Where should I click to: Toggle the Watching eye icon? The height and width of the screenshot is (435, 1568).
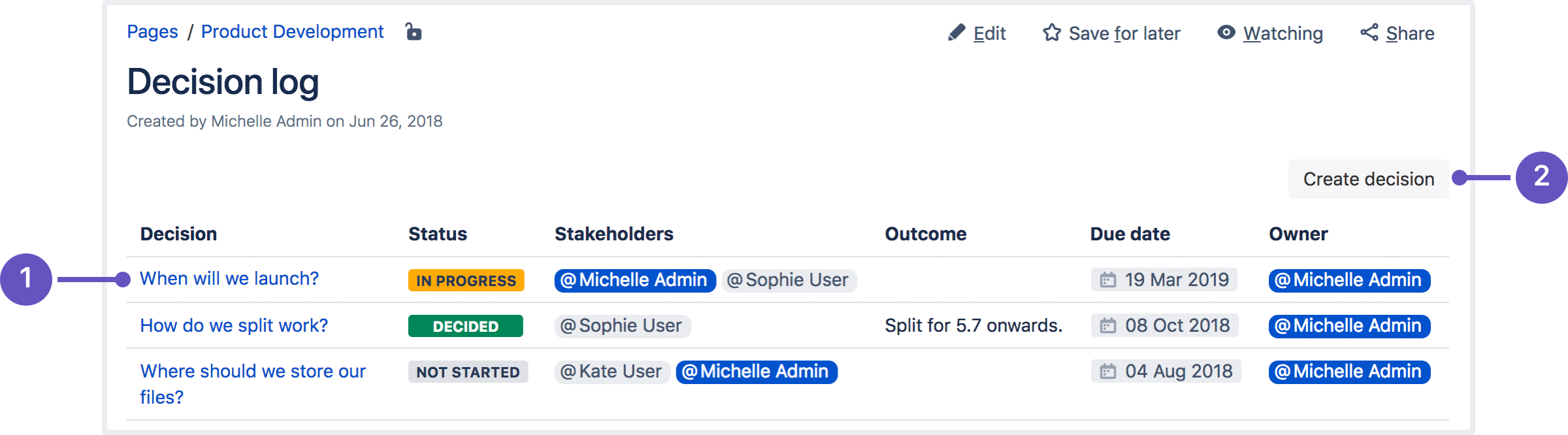1226,32
